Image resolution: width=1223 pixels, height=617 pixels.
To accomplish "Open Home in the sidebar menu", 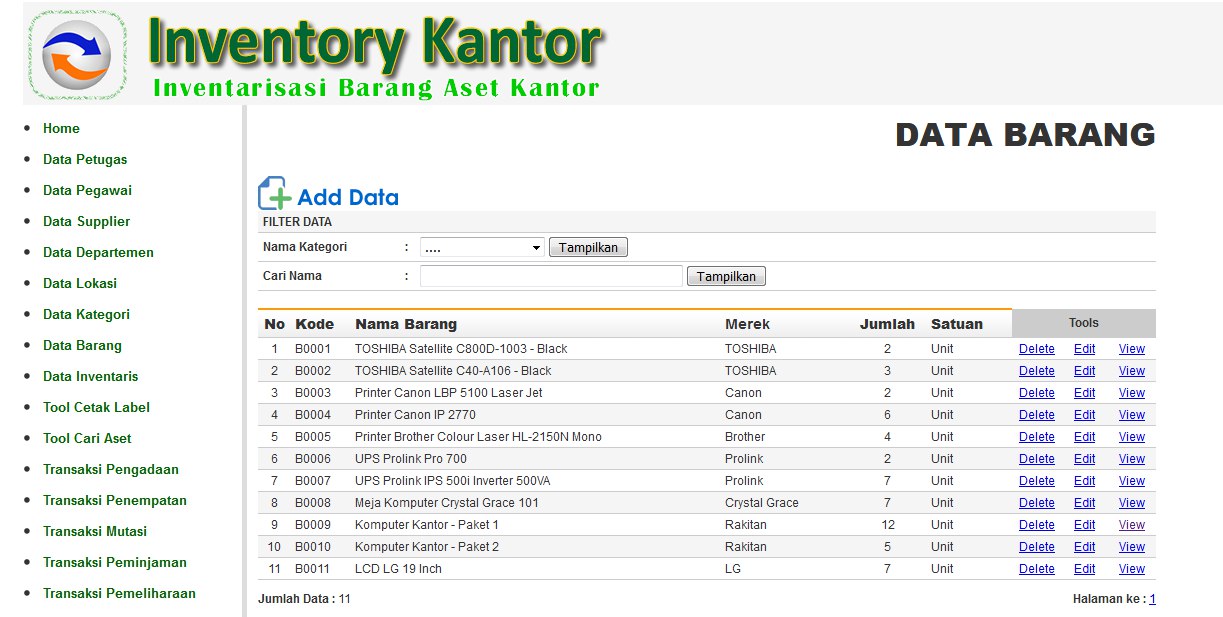I will pos(61,128).
